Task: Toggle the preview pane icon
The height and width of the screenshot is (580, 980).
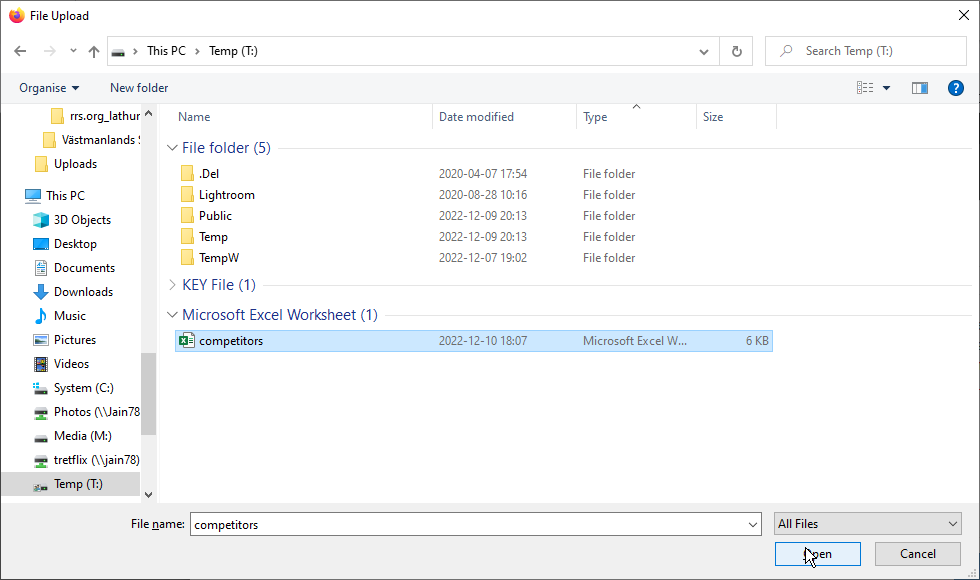Action: click(x=919, y=88)
